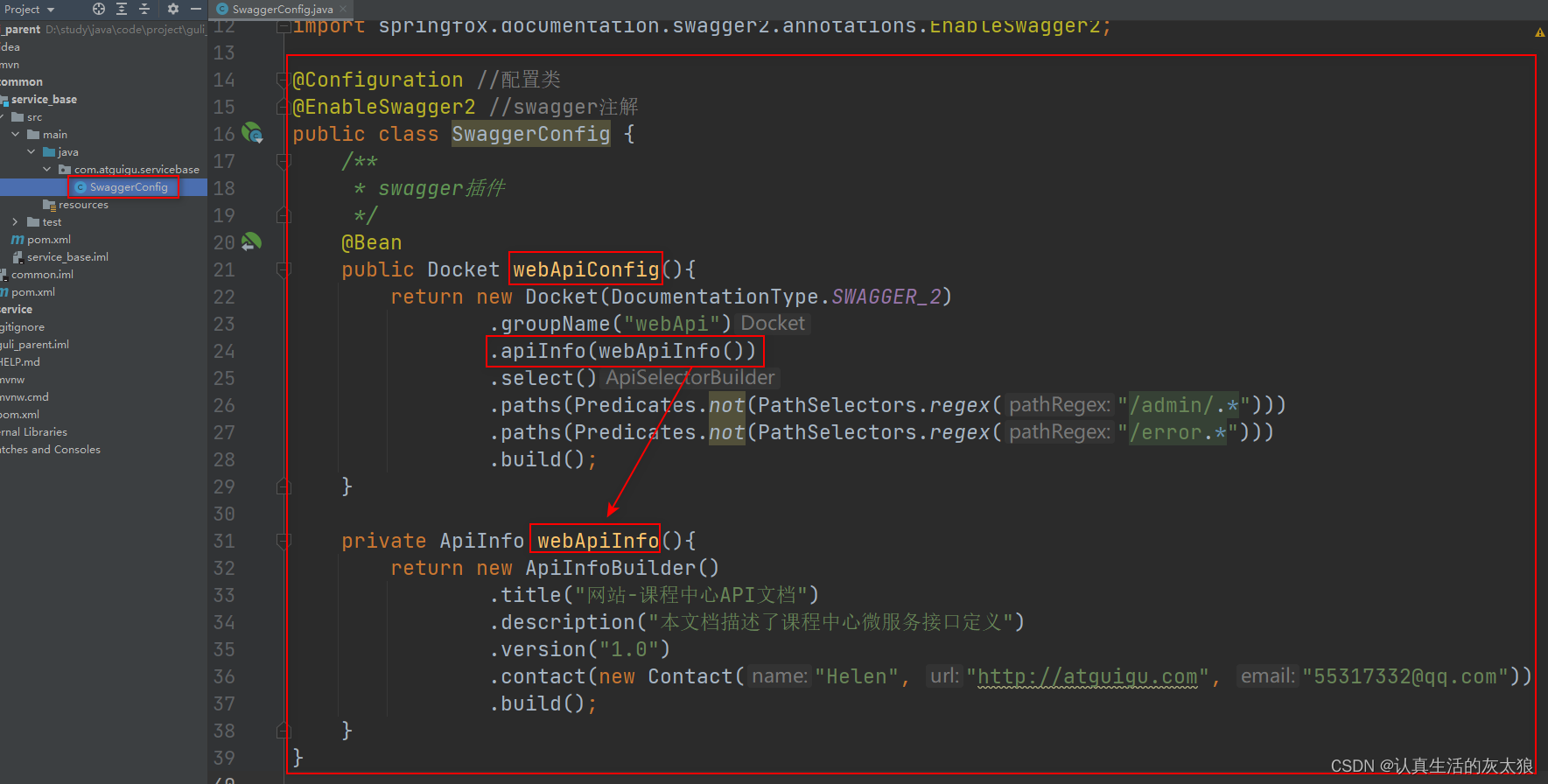
Task: Click "1.0" version string
Action: 628,649
